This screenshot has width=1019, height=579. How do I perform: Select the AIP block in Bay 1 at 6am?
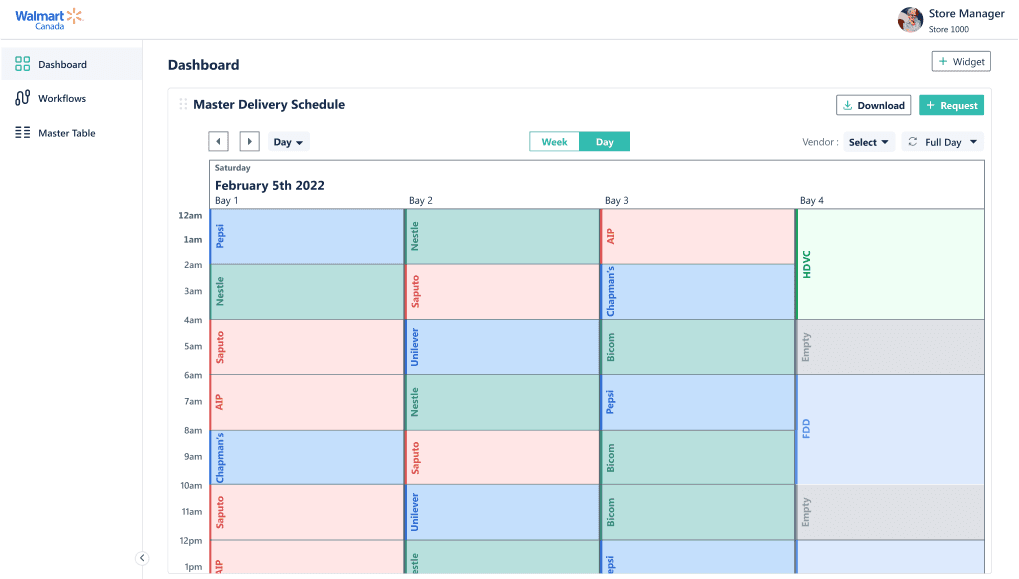pyautogui.click(x=307, y=402)
